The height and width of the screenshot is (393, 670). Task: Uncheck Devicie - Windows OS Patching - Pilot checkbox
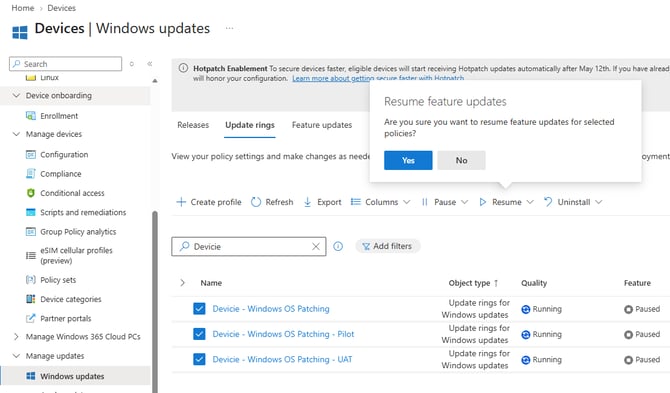point(199,334)
